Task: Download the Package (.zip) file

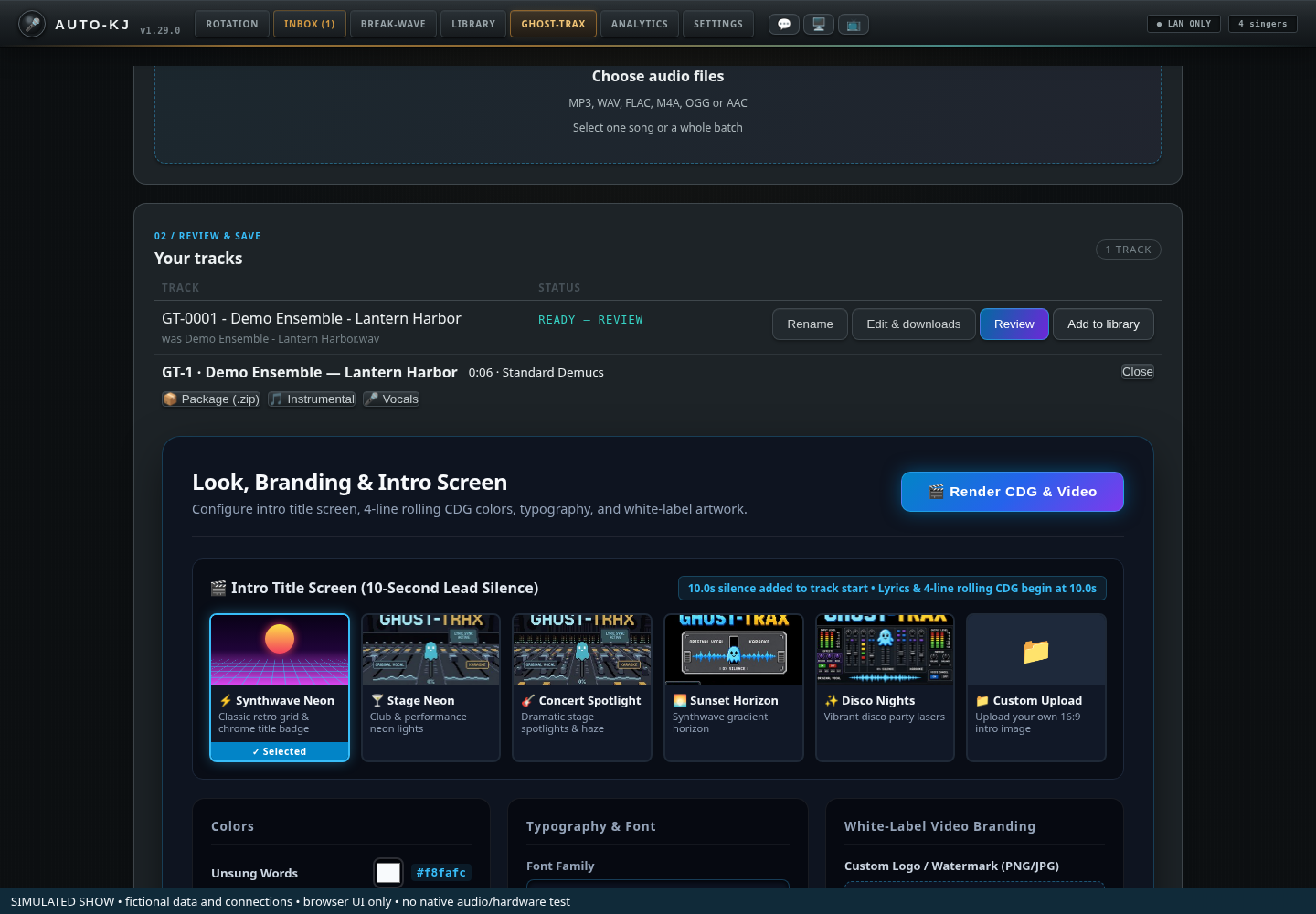Action: [211, 399]
